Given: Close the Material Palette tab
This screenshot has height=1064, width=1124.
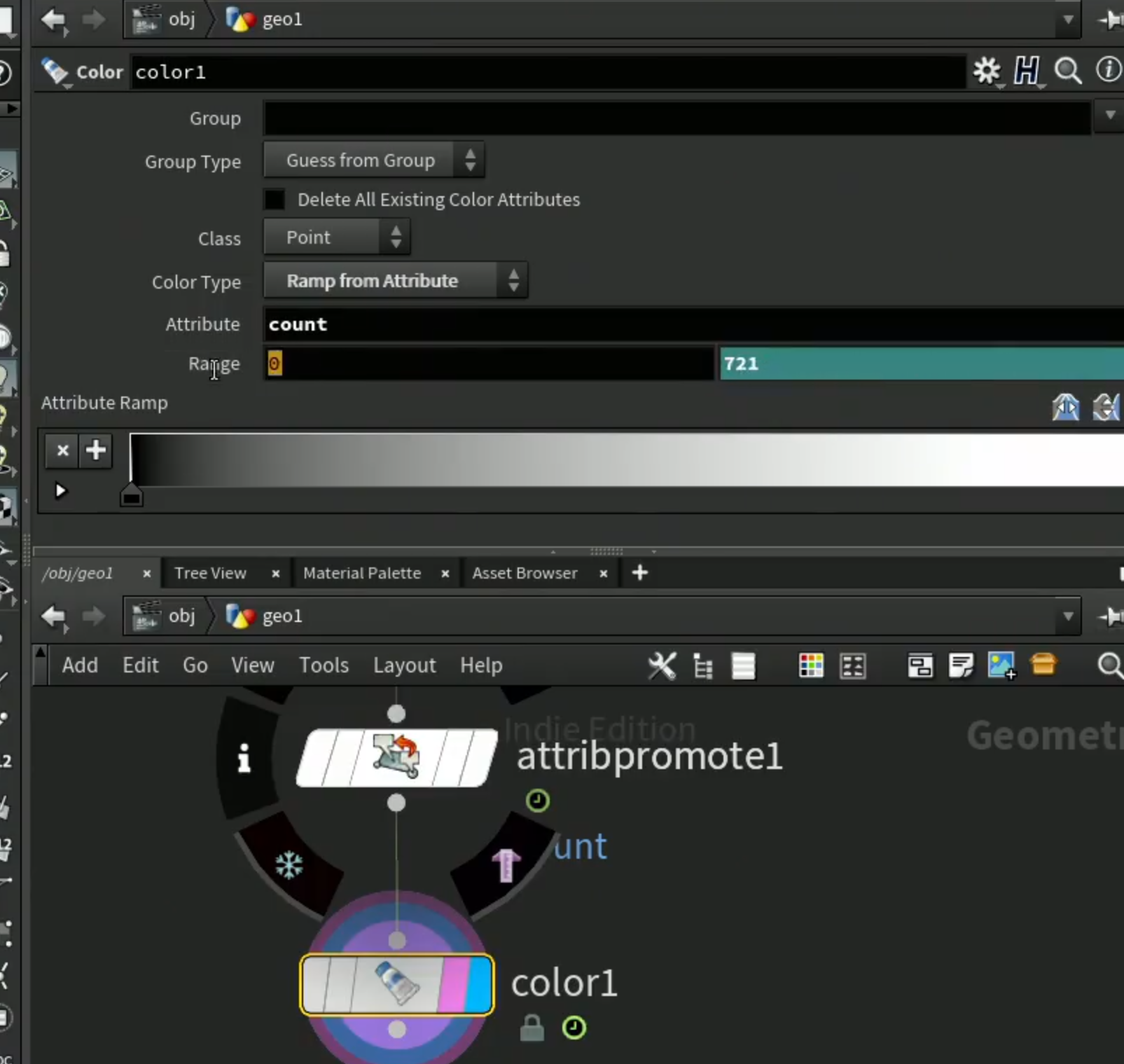Looking at the screenshot, I should tap(445, 574).
